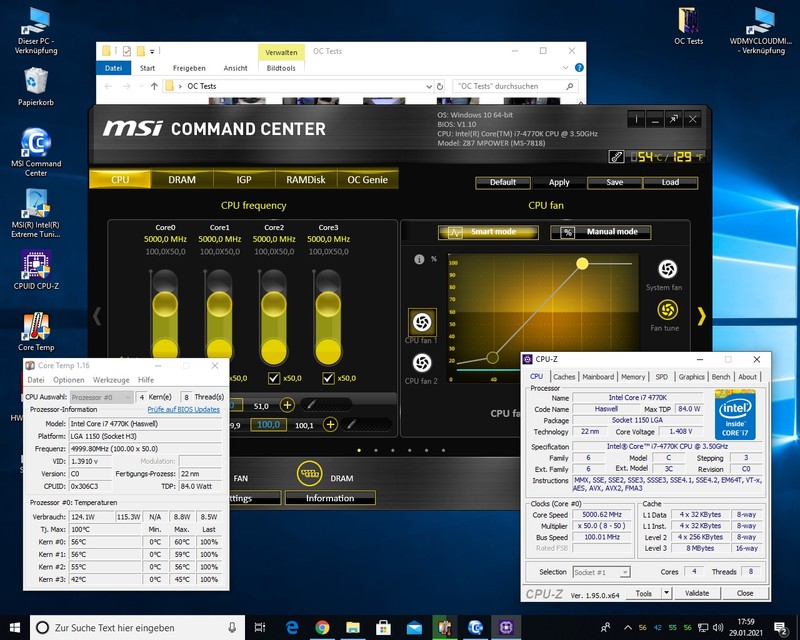Screen dimensions: 800x640
Task: Open the Memory tab in CPU-Z
Action: (633, 377)
